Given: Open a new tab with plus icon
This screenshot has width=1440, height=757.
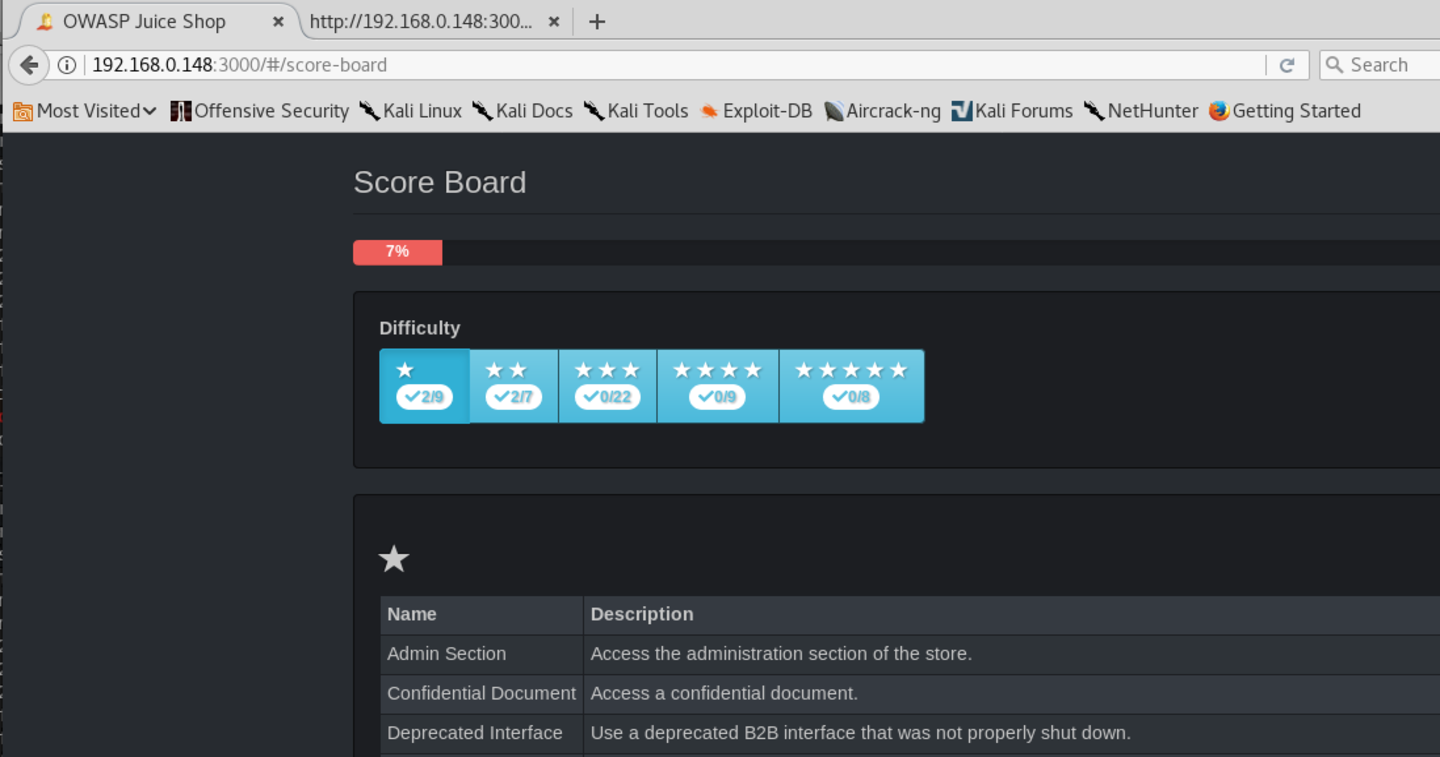Looking at the screenshot, I should [x=597, y=22].
